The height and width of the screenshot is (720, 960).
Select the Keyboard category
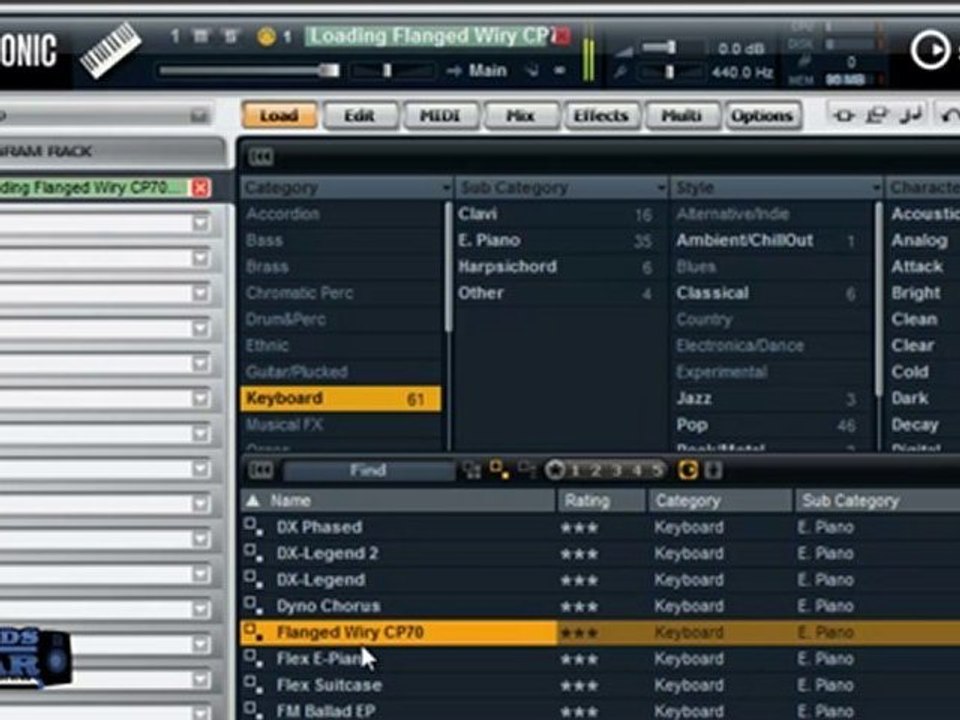340,399
